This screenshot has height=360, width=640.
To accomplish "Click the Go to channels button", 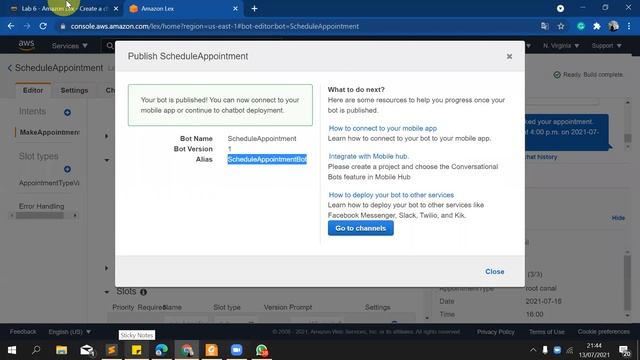I will [x=360, y=228].
